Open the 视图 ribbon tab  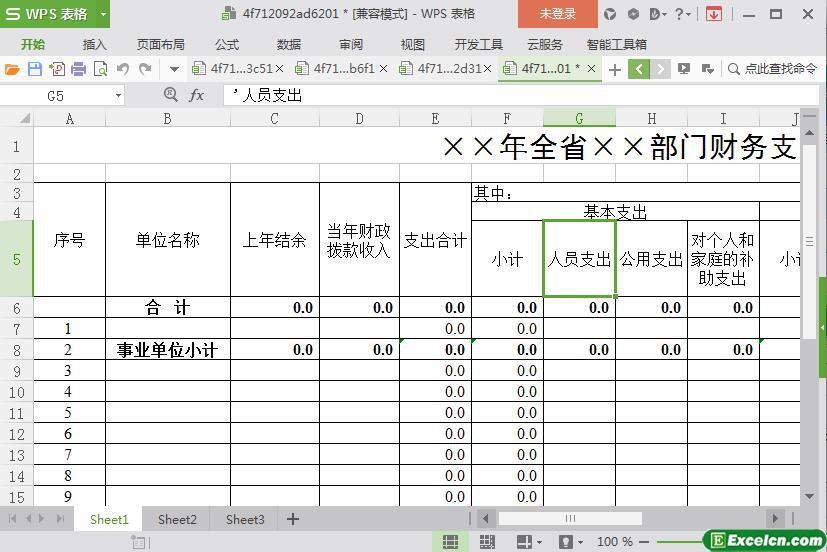coord(412,45)
